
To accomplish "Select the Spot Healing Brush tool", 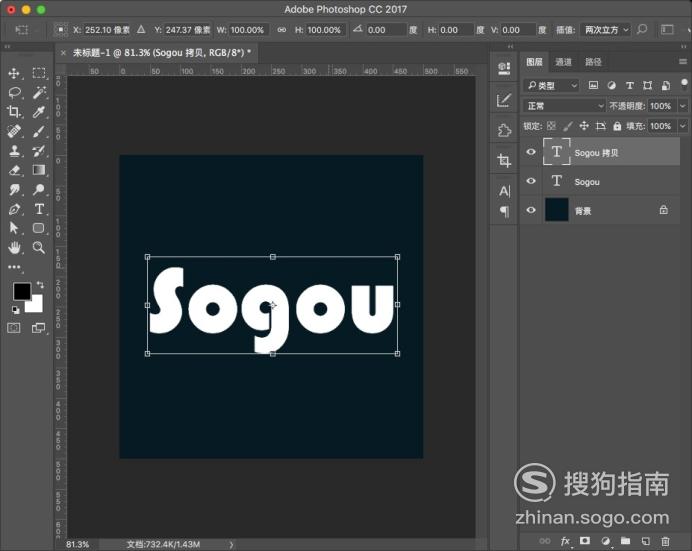I will (x=14, y=131).
